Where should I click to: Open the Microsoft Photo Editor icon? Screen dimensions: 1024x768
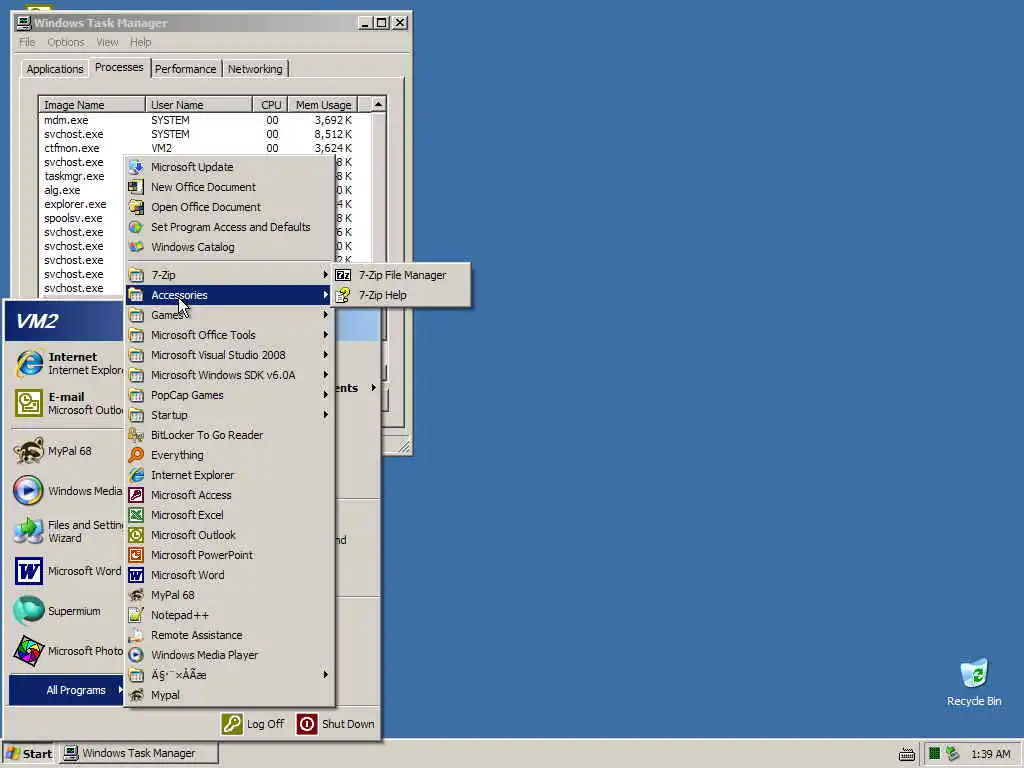pos(29,651)
